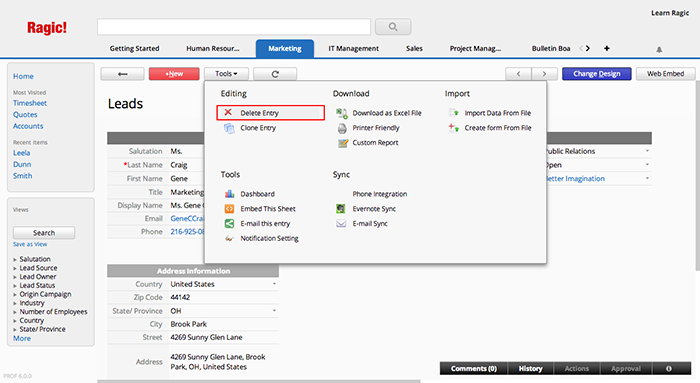Click the back arrow button
Image resolution: width=700 pixels, height=383 pixels.
point(122,74)
